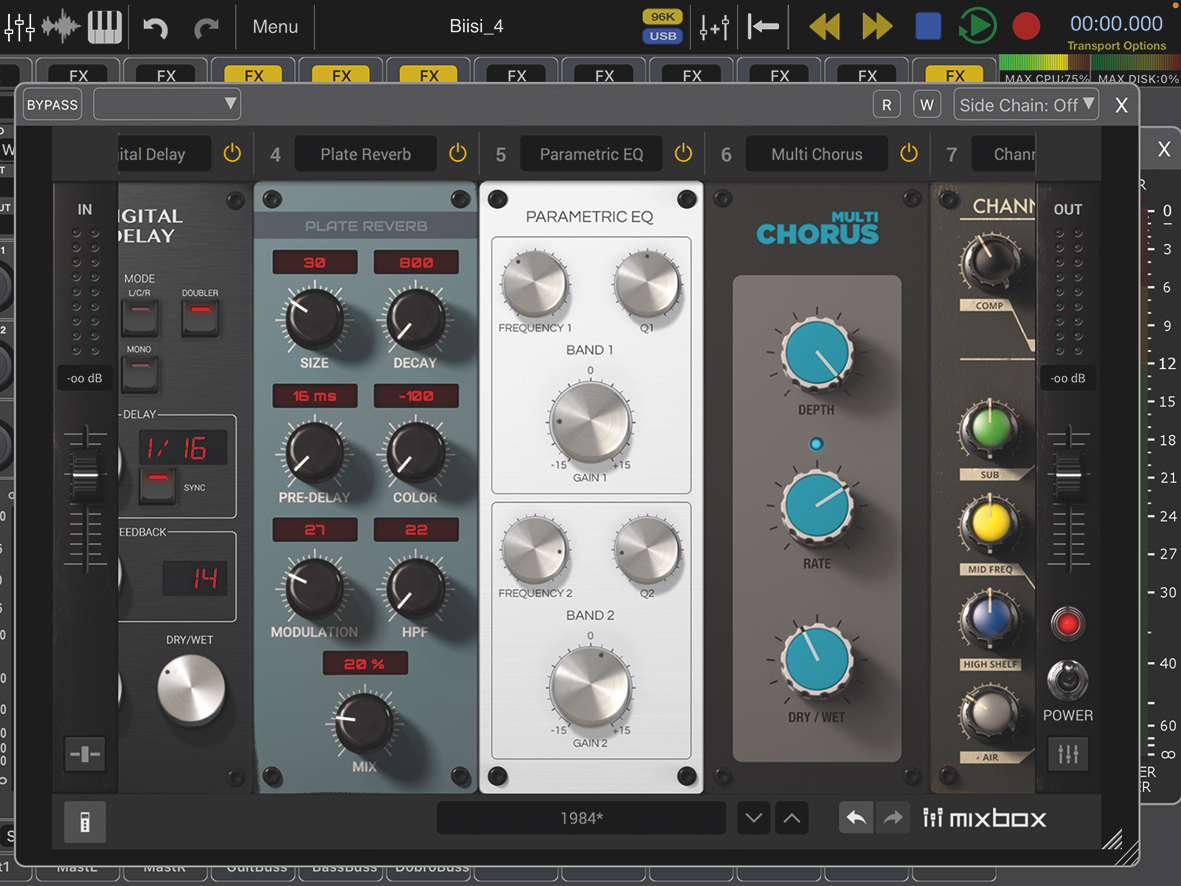Viewport: 1181px width, 886px height.
Task: Click the Plate Reverb MIX knob
Action: [x=364, y=723]
